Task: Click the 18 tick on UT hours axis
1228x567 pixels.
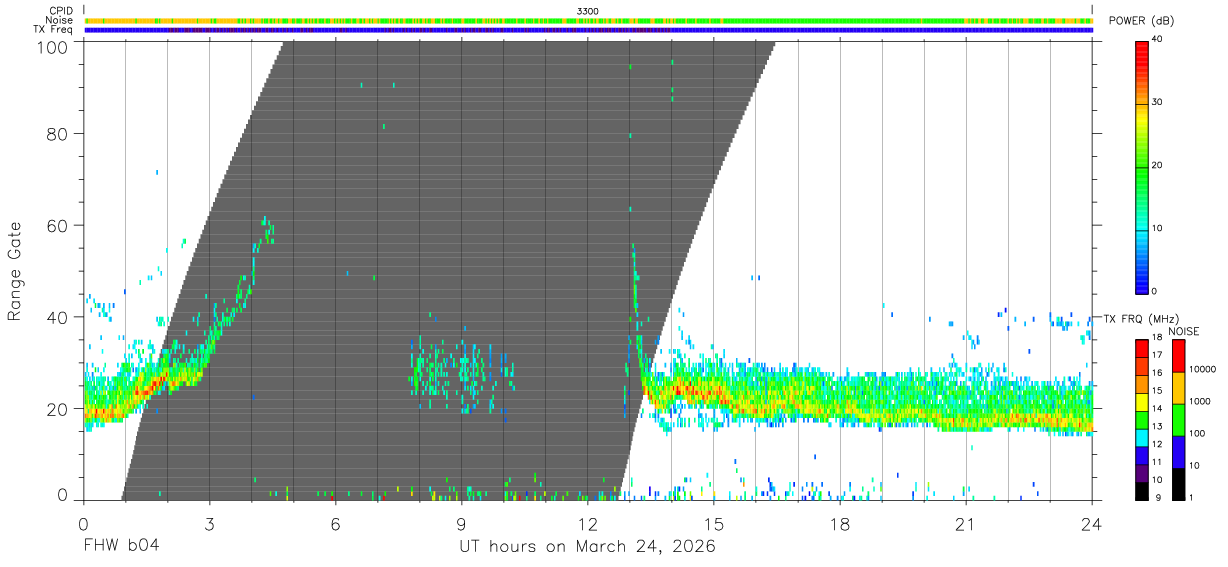Action: 840,524
